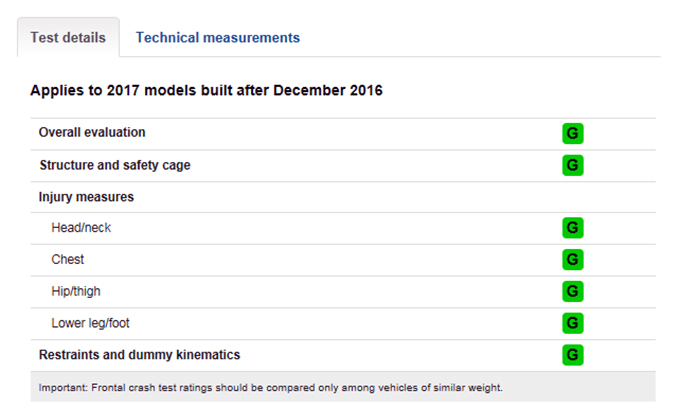Open the Technical measurements tab
680x408 pixels.
point(218,38)
